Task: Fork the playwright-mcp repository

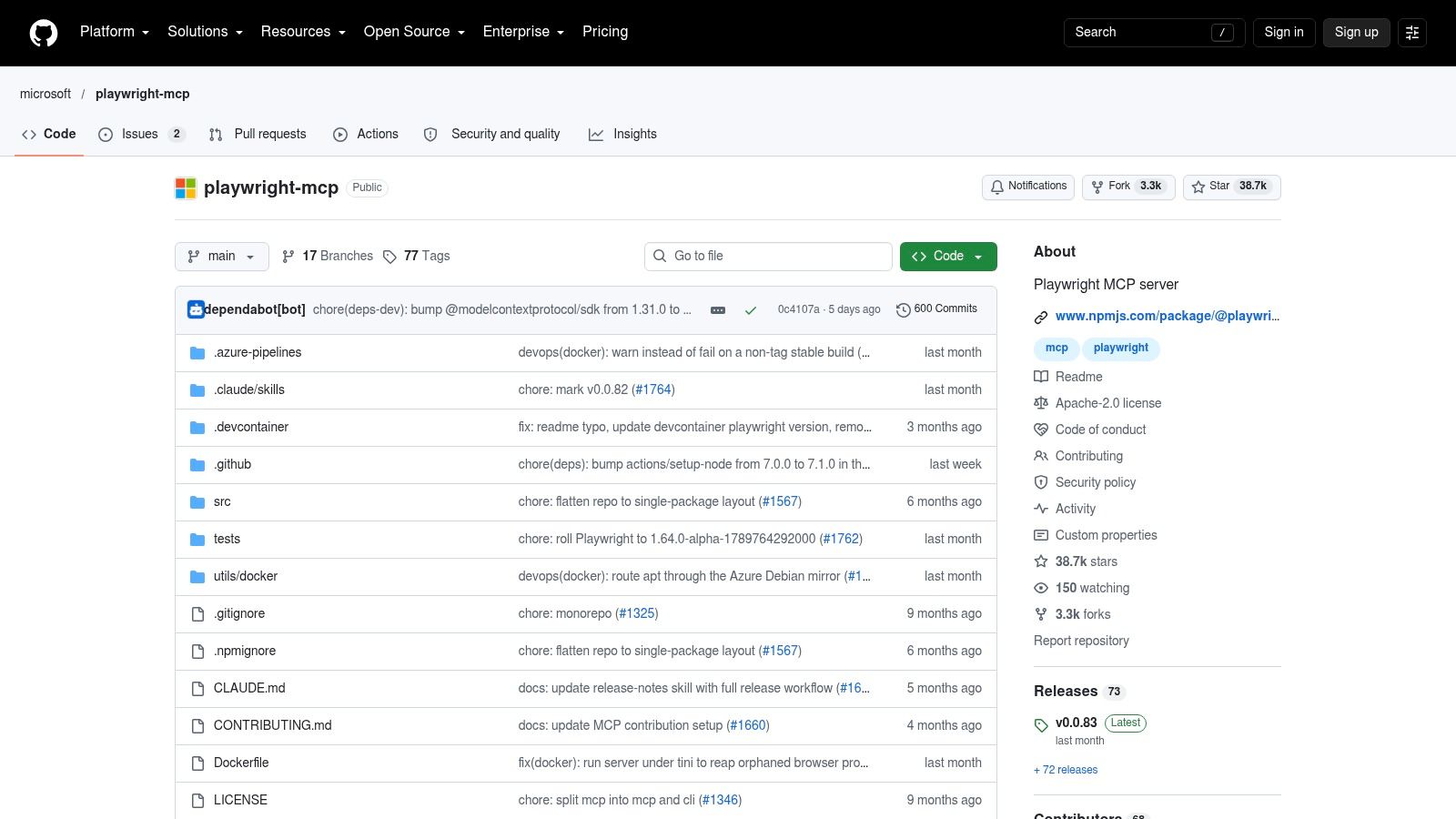Action: (1128, 187)
